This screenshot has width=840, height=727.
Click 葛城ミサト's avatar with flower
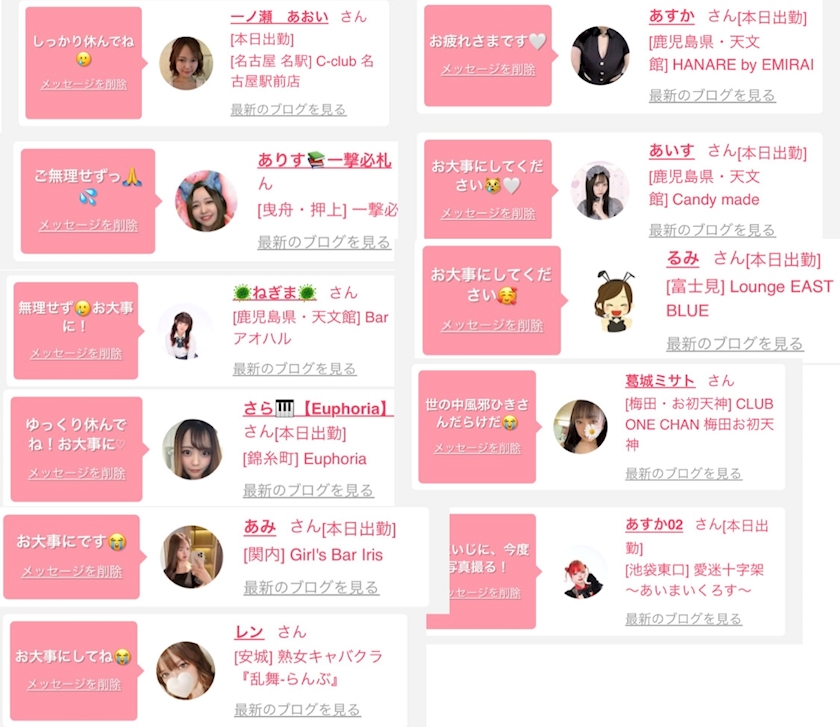pyautogui.click(x=580, y=426)
